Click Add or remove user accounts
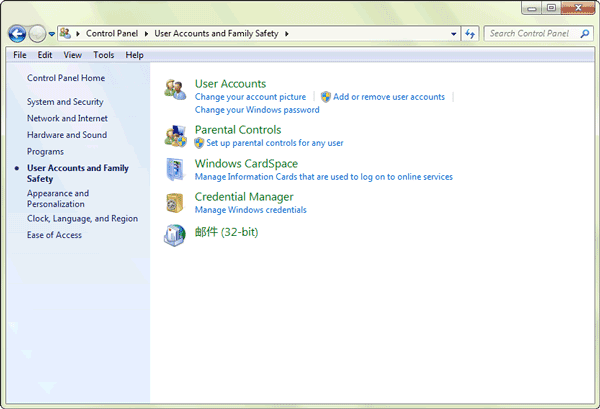Image resolution: width=600 pixels, height=409 pixels. coord(389,97)
